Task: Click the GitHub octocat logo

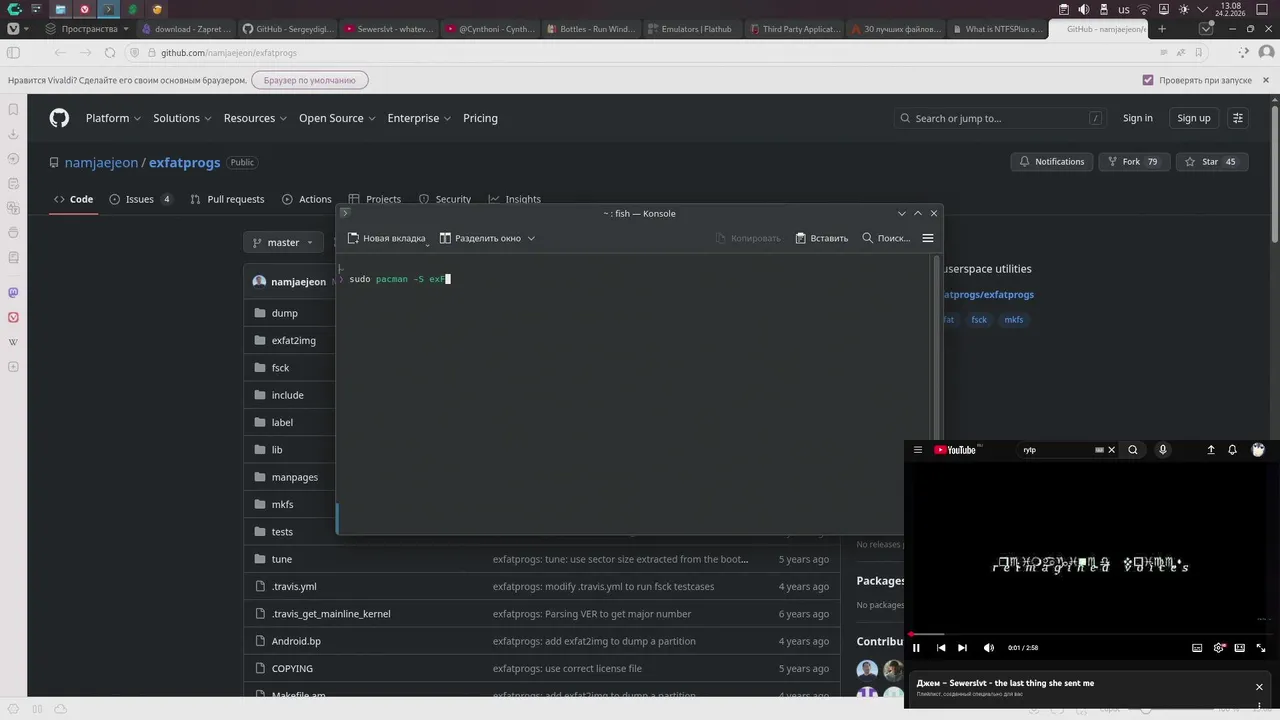Action: pyautogui.click(x=60, y=118)
